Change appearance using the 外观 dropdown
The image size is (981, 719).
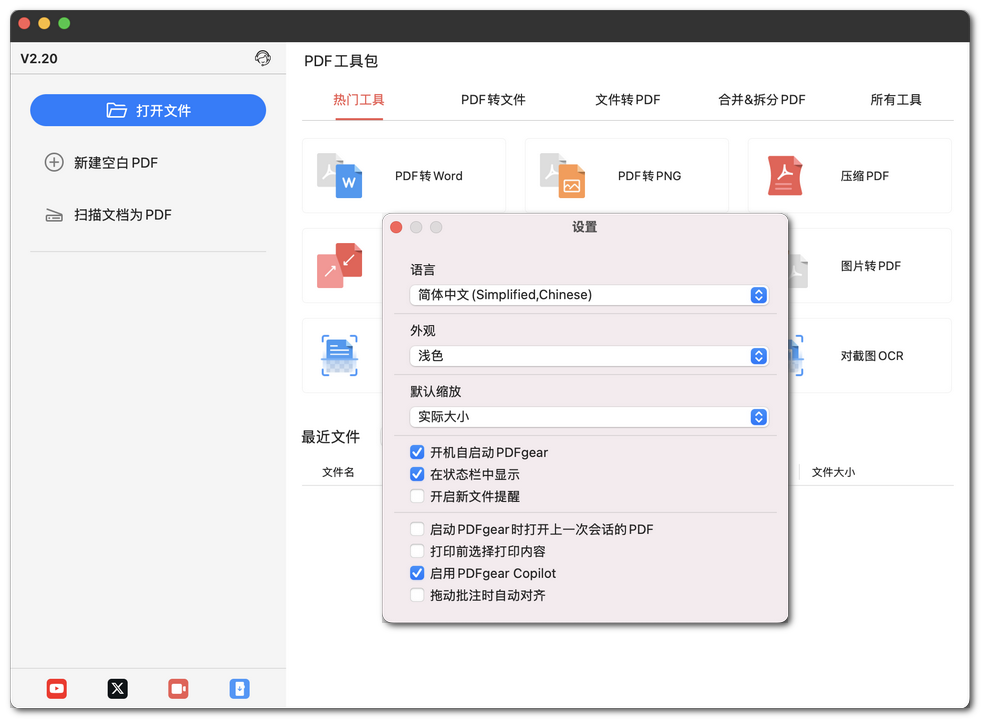pos(589,356)
